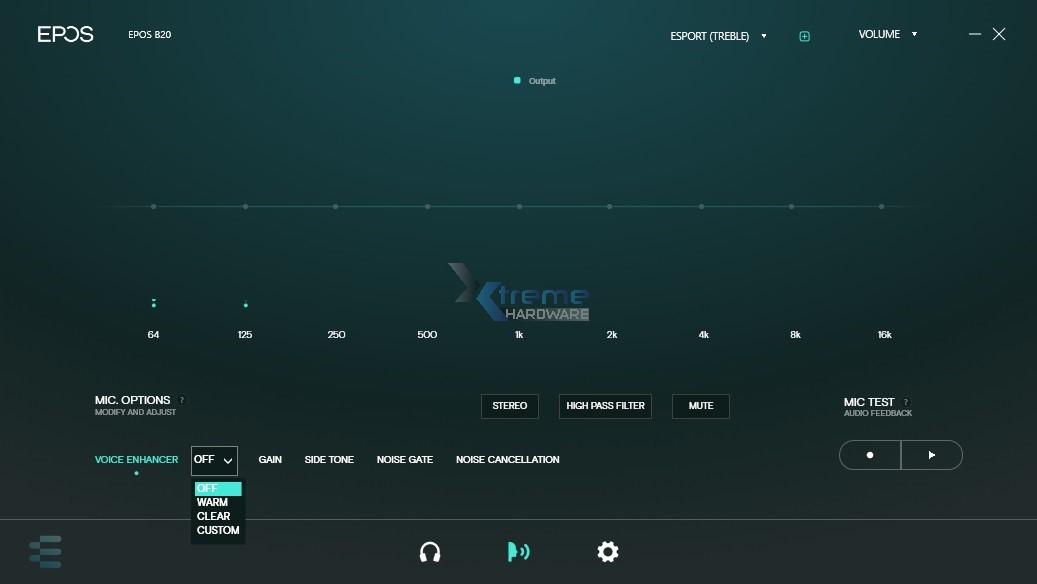The height and width of the screenshot is (584, 1037).
Task: Click the 1k equalizer band point
Action: click(519, 207)
